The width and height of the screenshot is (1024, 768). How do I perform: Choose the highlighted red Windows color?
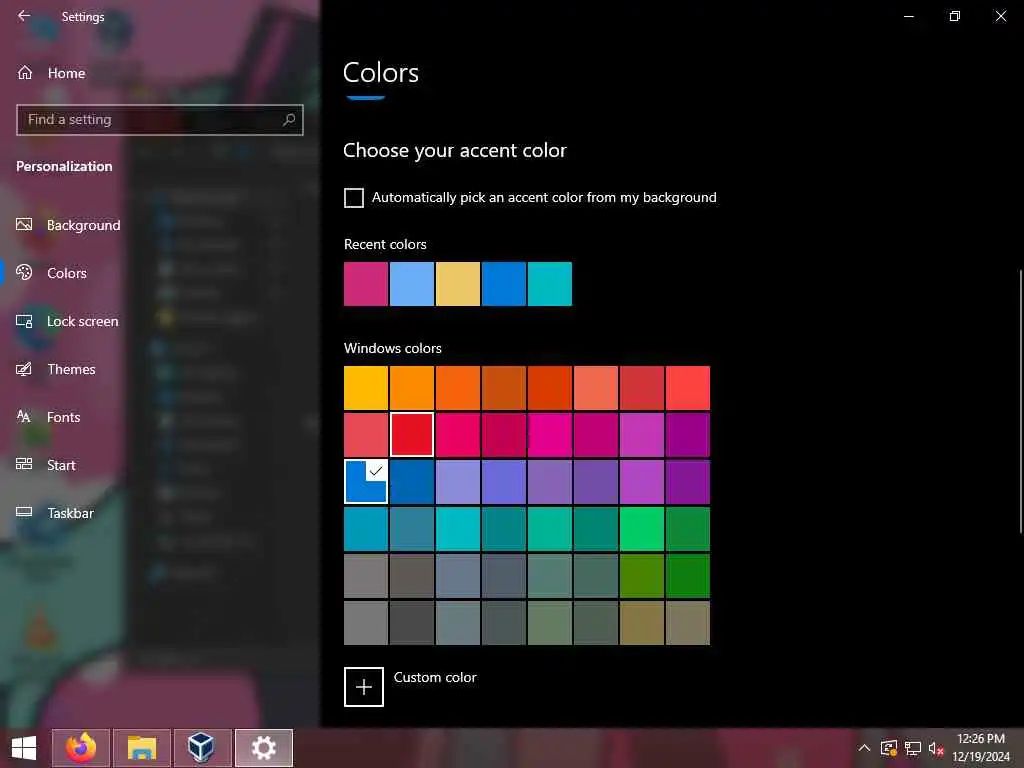coord(412,435)
